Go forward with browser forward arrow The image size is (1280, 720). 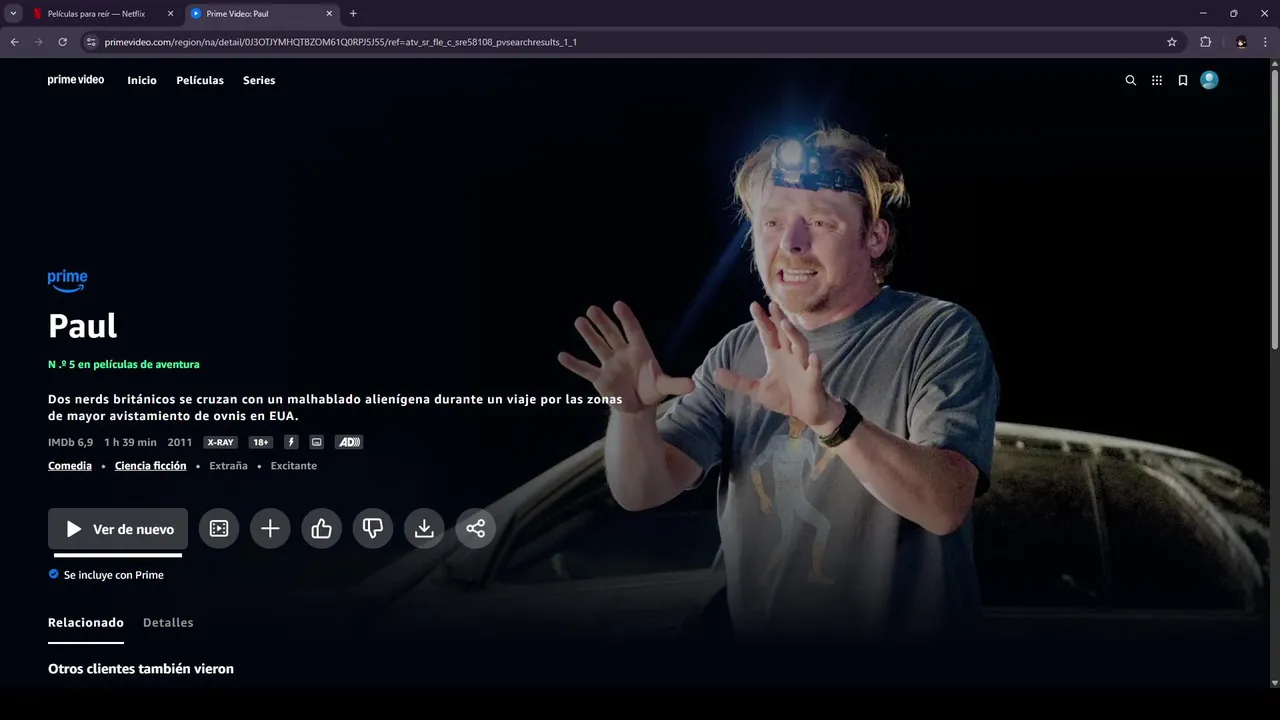click(38, 42)
